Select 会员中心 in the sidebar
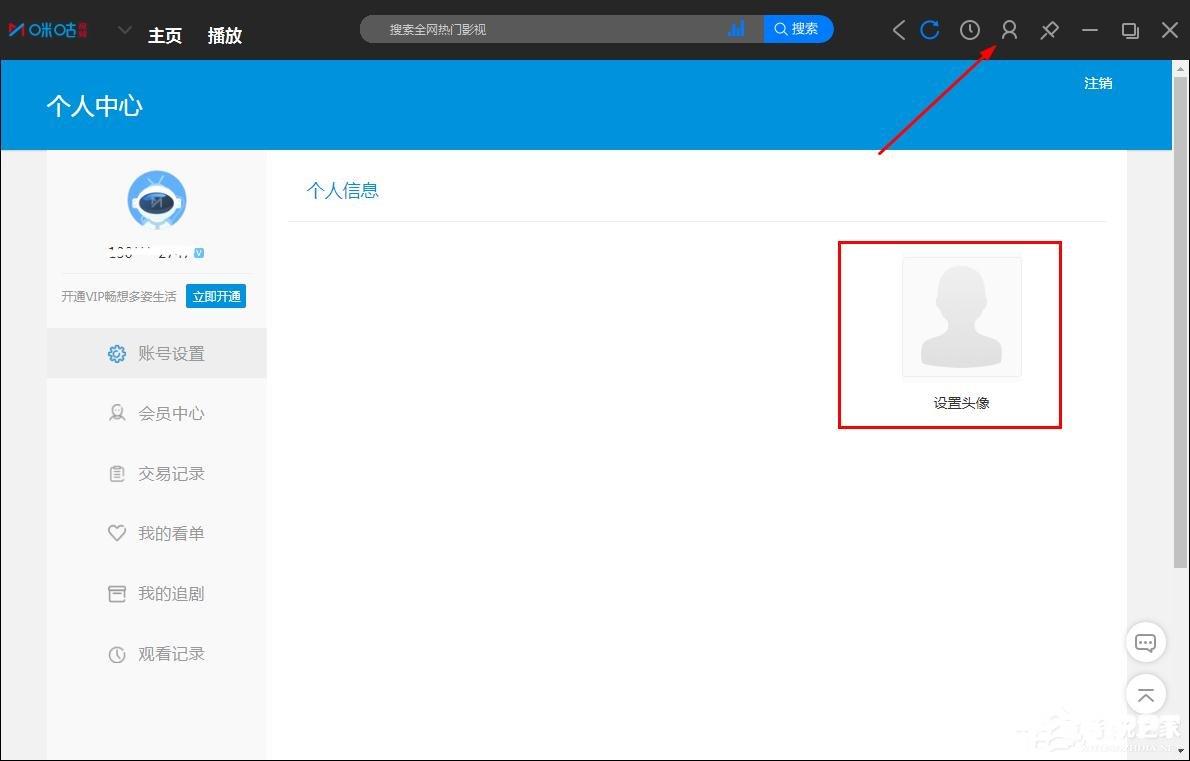 tap(157, 414)
